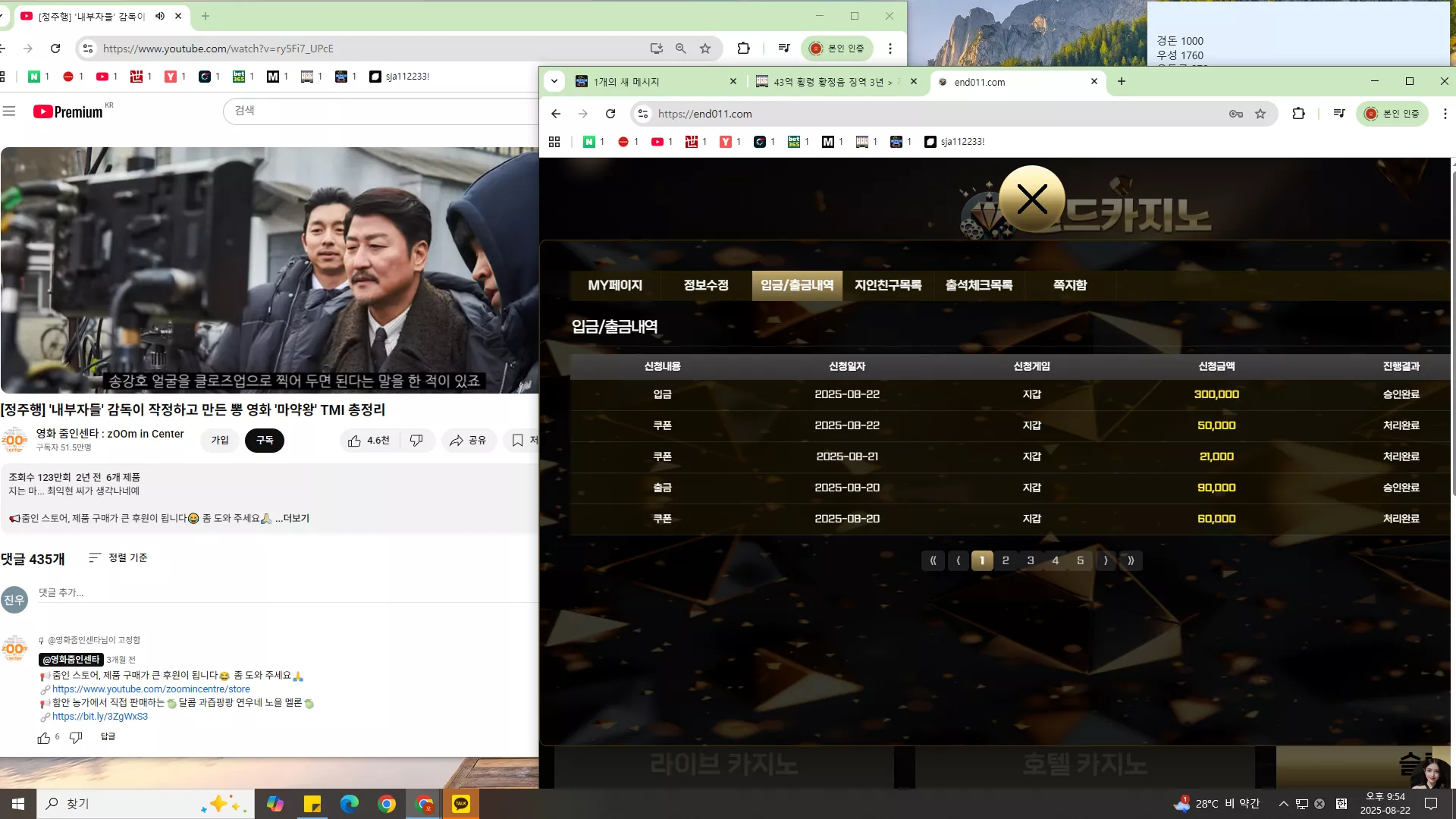
Task: Reload the end011.com page
Action: pyautogui.click(x=610, y=114)
